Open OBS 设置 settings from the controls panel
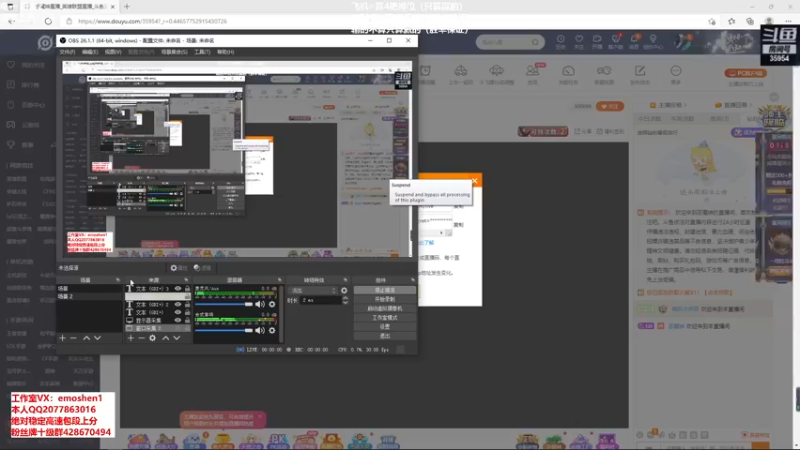This screenshot has height=450, width=800. pos(385,327)
